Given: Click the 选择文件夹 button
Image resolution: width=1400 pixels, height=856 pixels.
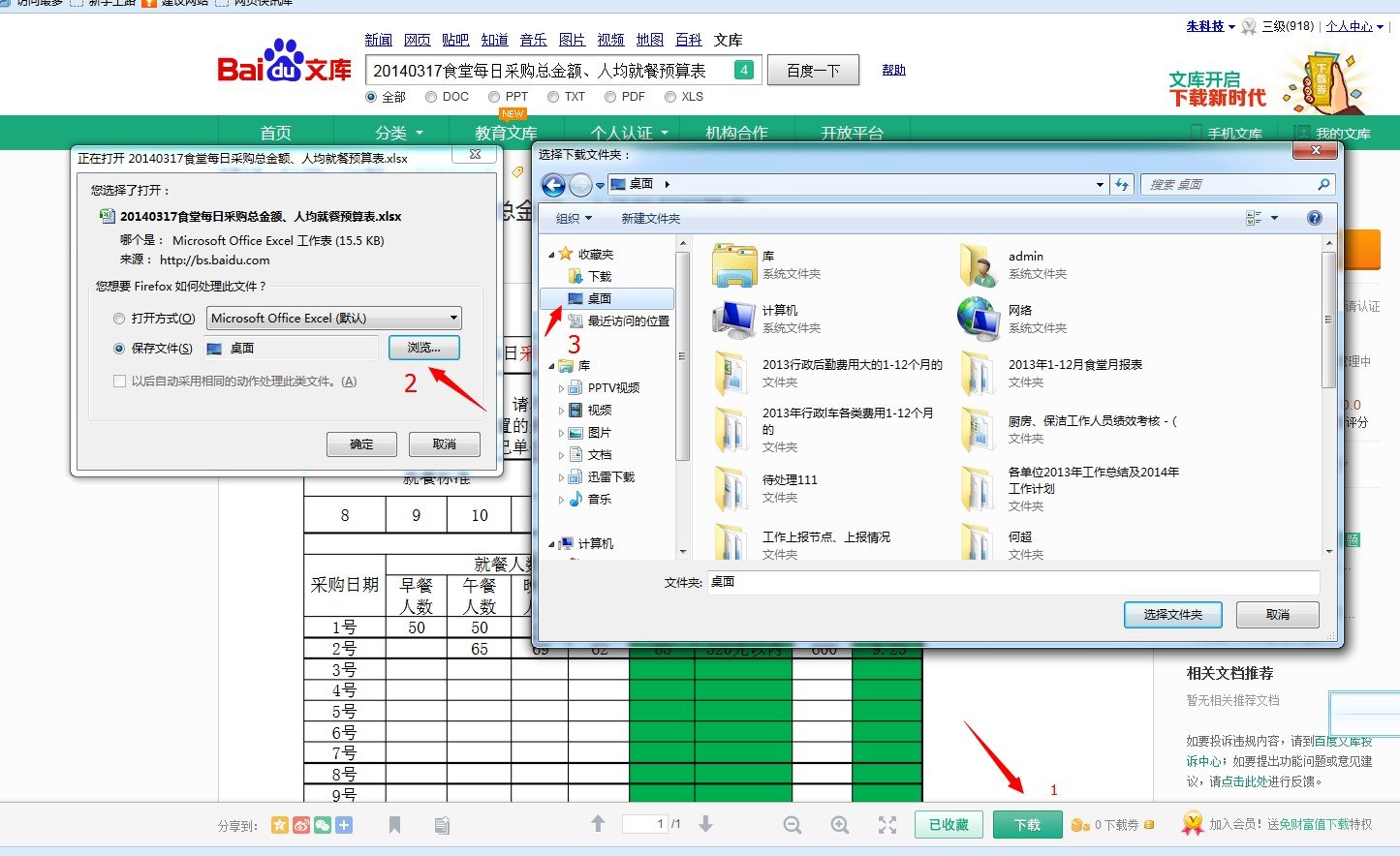Looking at the screenshot, I should (x=1172, y=615).
